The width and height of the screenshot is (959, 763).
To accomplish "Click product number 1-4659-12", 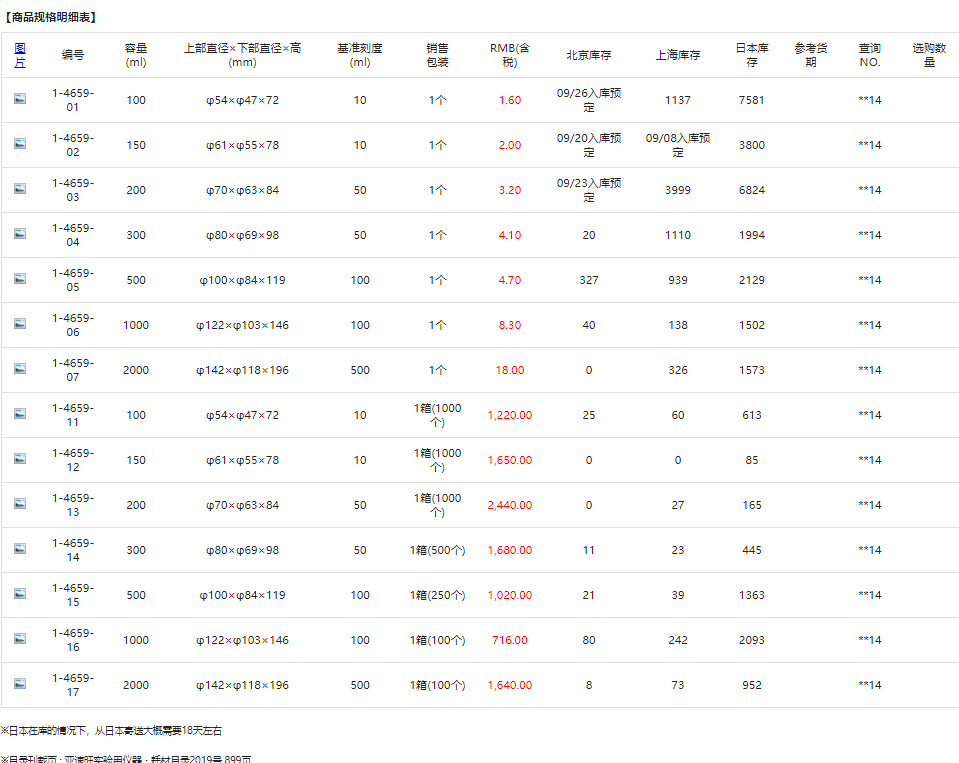I will click(x=73, y=460).
